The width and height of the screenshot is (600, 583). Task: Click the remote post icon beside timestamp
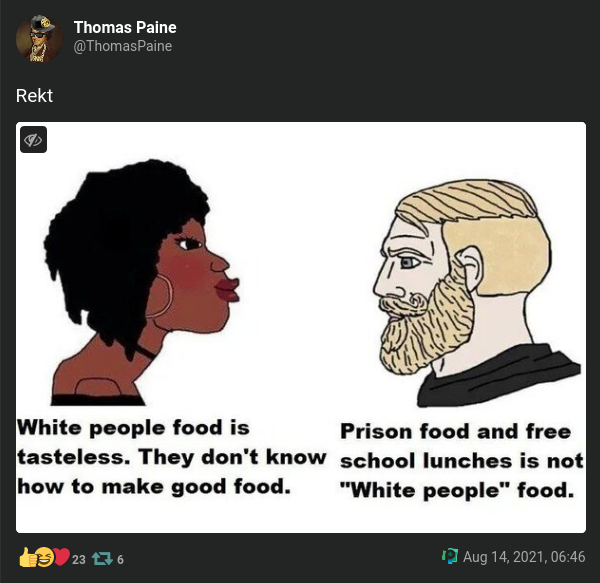[450, 557]
